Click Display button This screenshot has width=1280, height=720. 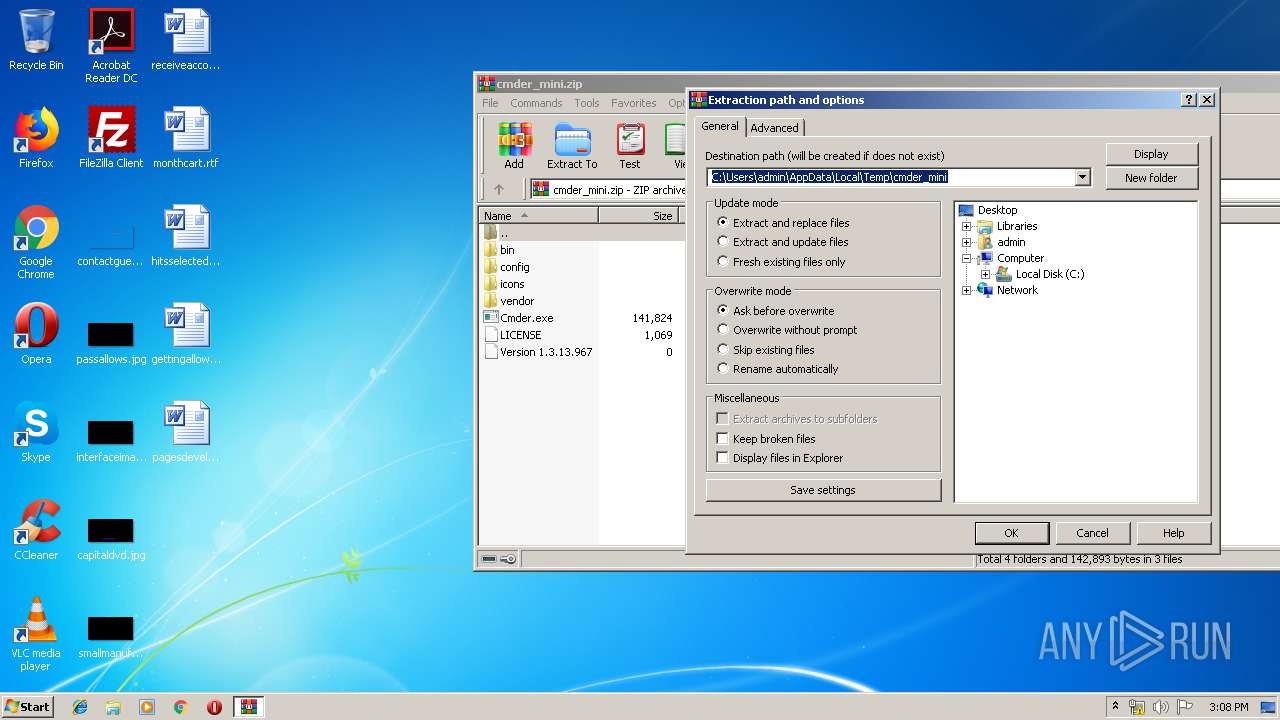(x=1151, y=154)
